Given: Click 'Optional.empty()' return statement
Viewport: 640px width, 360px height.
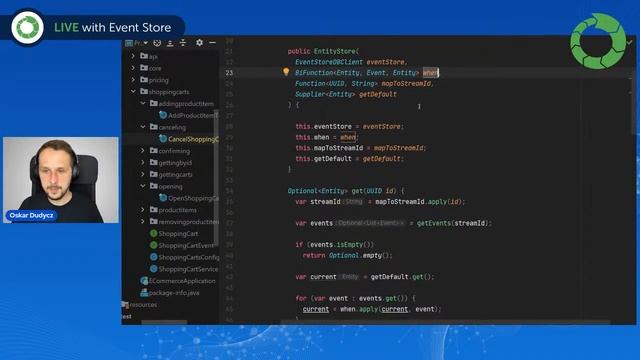Looking at the screenshot, I should tap(360, 256).
